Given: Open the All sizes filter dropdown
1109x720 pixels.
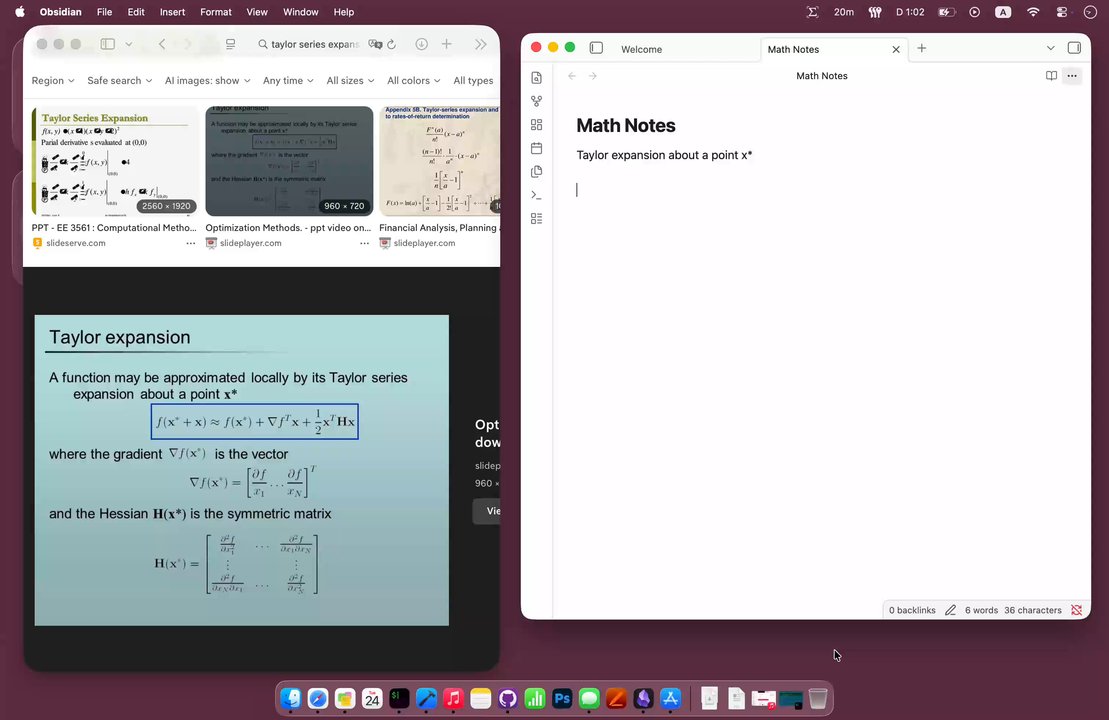Looking at the screenshot, I should (350, 81).
